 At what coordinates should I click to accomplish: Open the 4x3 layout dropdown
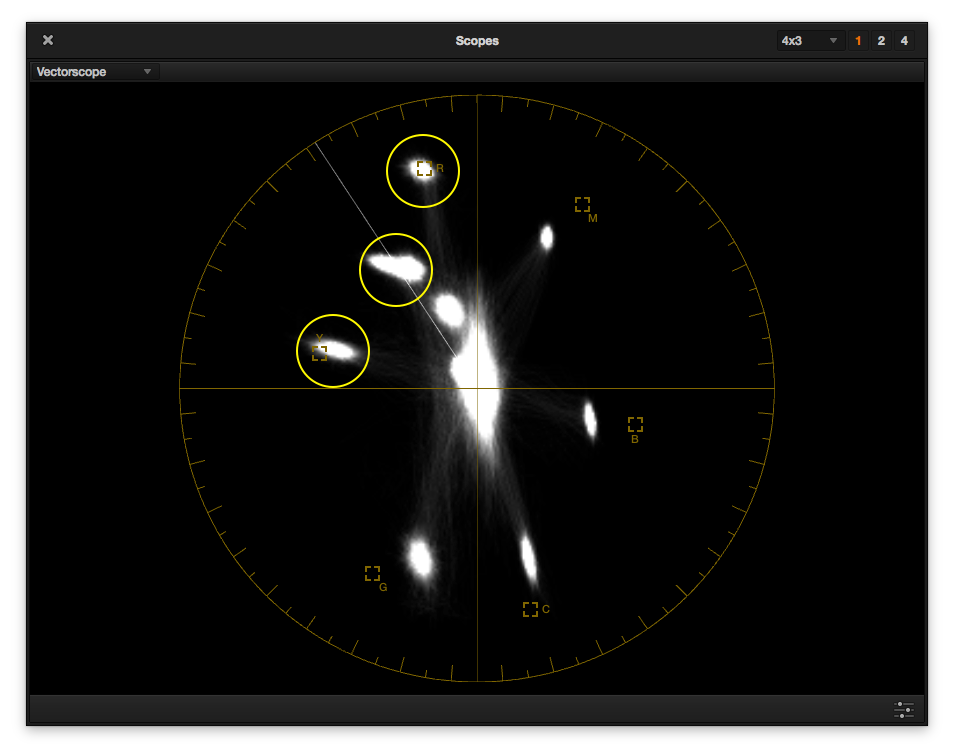click(x=809, y=41)
